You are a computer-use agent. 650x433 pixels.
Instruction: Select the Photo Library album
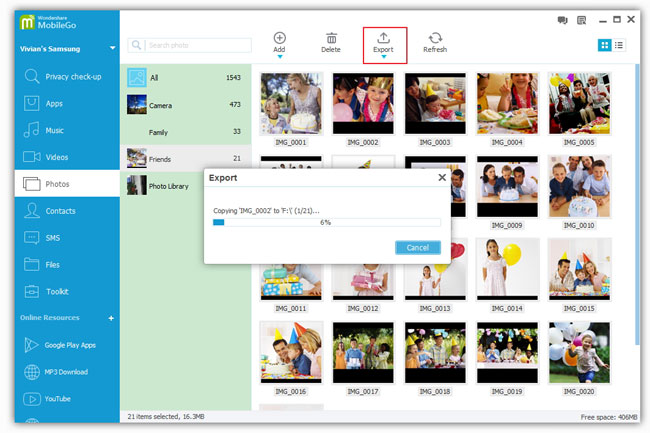[x=162, y=186]
